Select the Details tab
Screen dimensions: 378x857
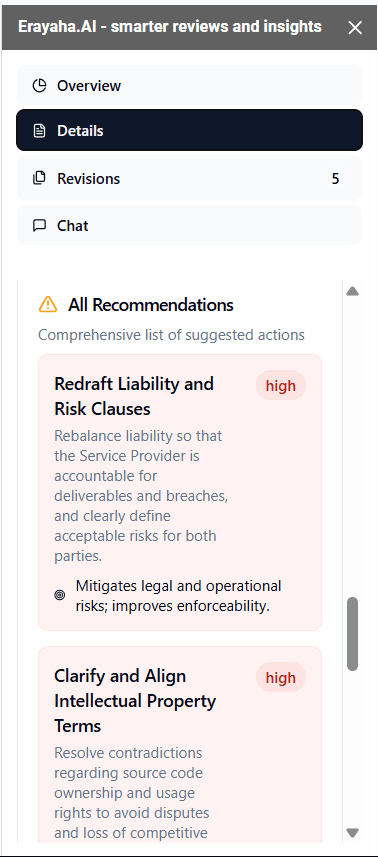(x=190, y=130)
